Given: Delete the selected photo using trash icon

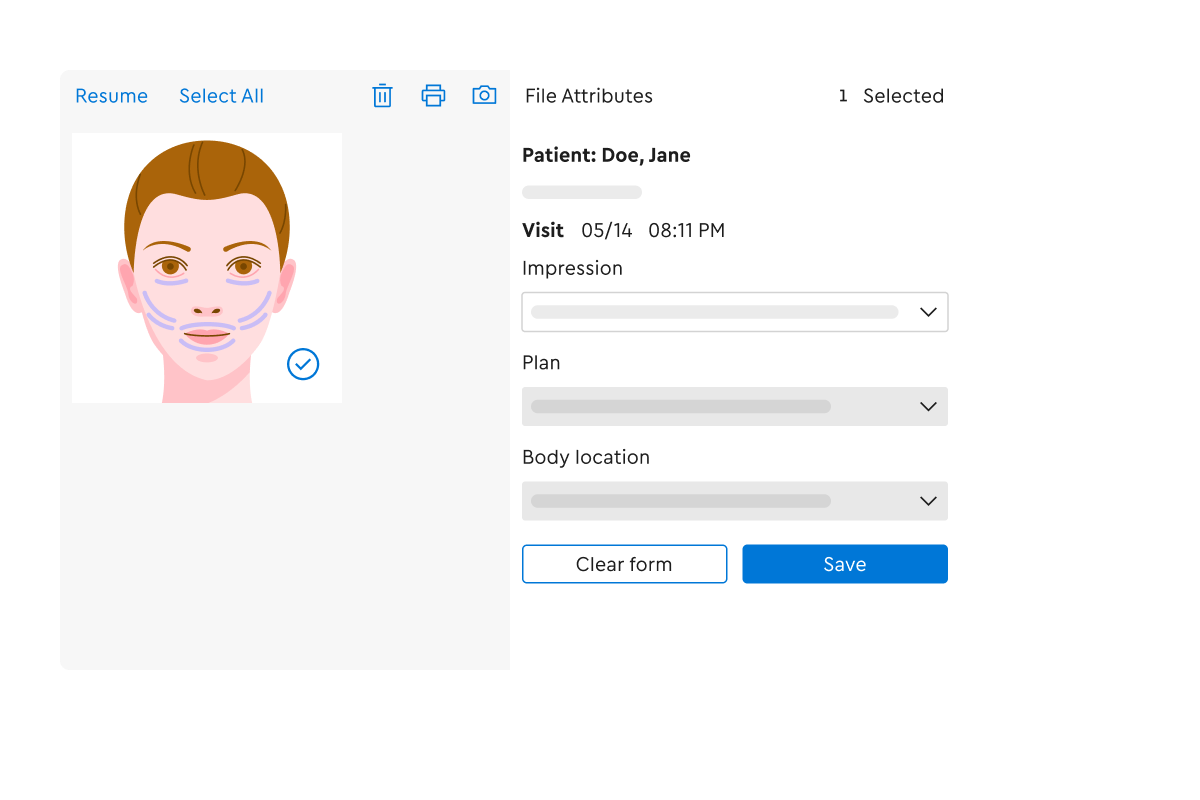Looking at the screenshot, I should (x=382, y=96).
